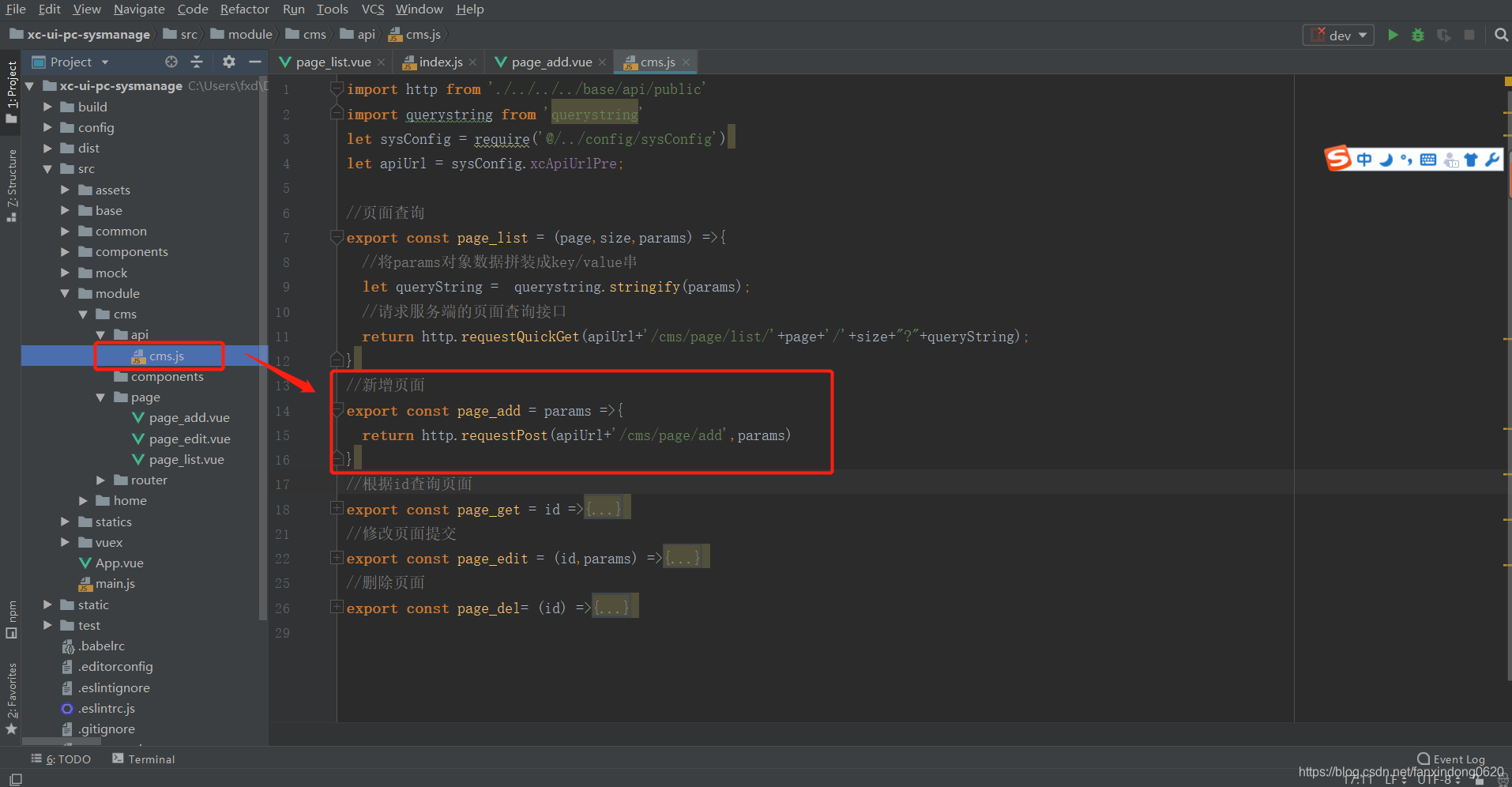Hide the Project panel with the minus icon
Image resolution: width=1512 pixels, height=787 pixels.
[x=254, y=62]
